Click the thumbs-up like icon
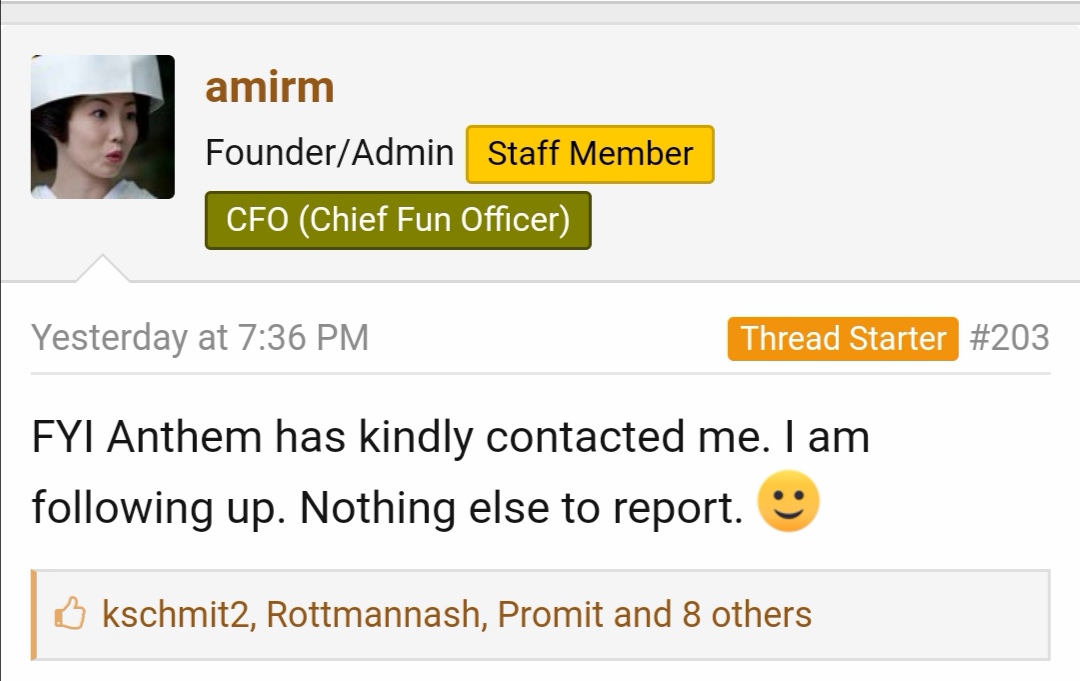 click(x=70, y=613)
